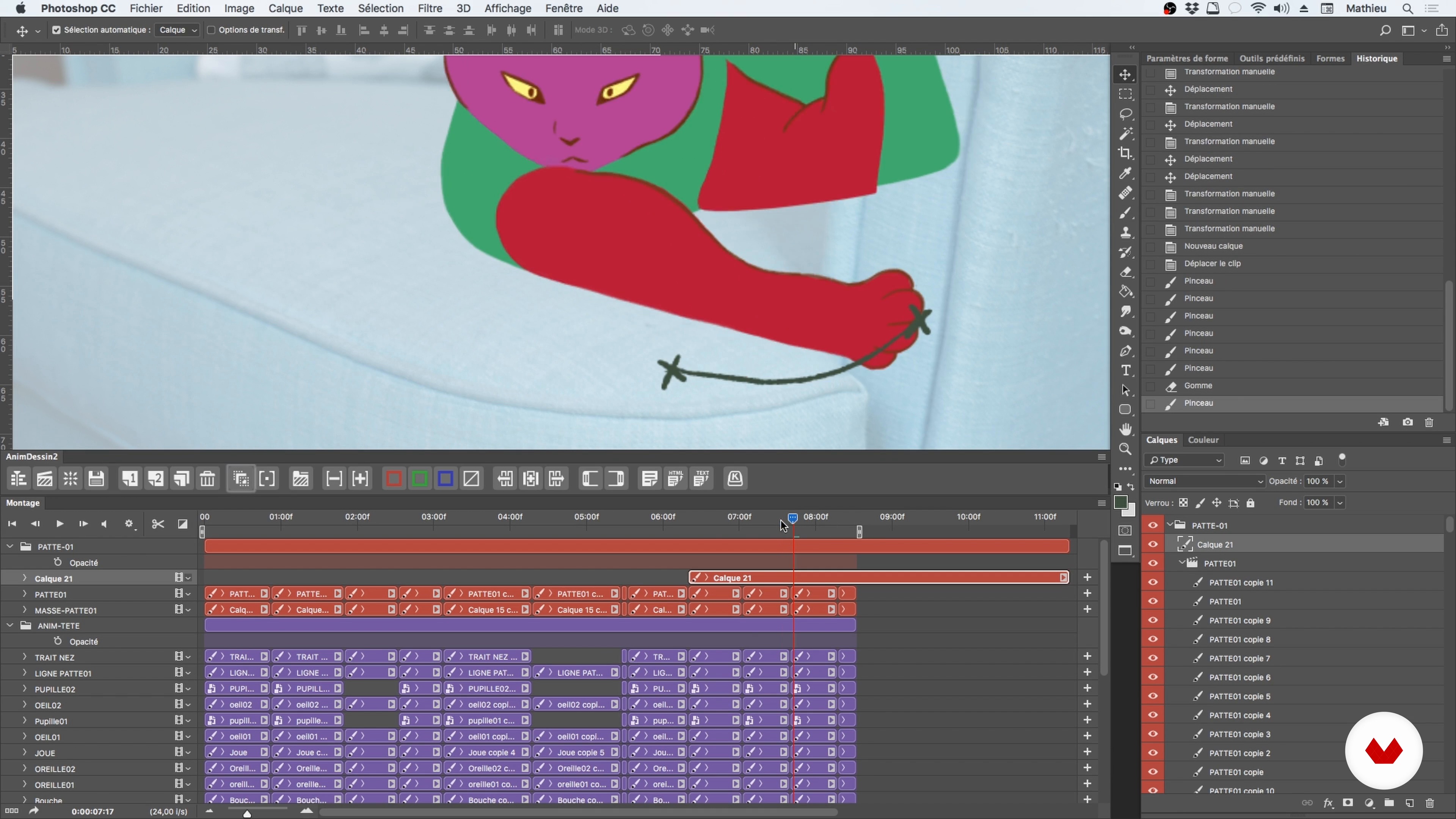The width and height of the screenshot is (1456, 819).
Task: Select the Clone Stamp tool
Action: click(x=1125, y=232)
